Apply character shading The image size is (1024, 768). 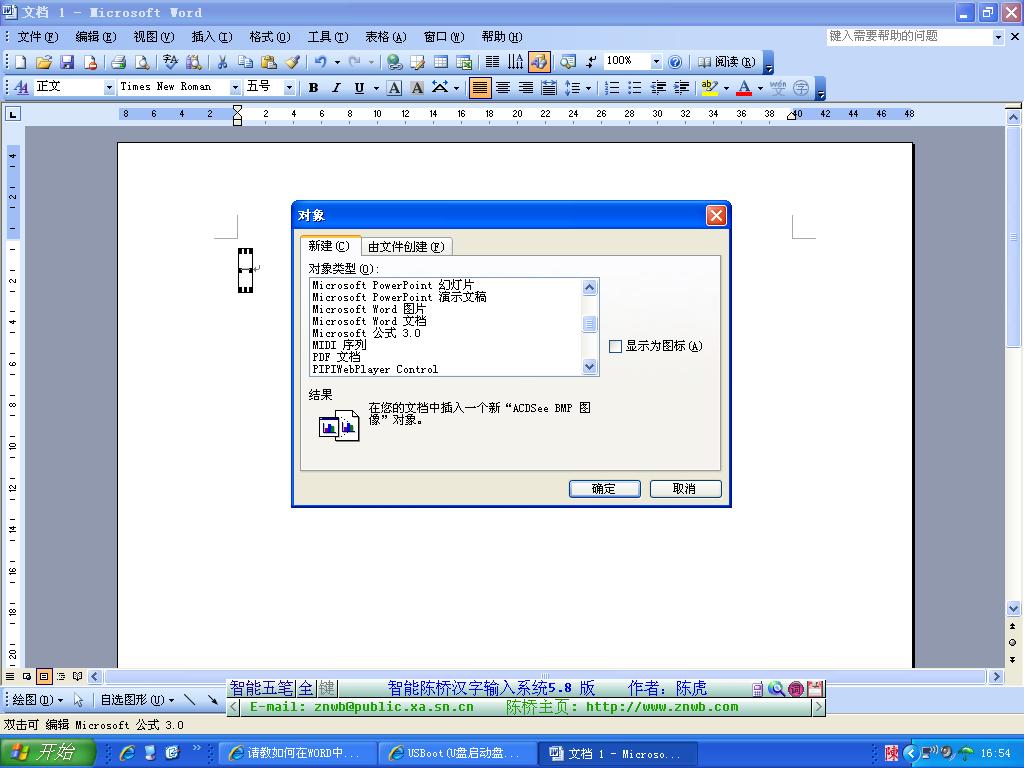417,88
